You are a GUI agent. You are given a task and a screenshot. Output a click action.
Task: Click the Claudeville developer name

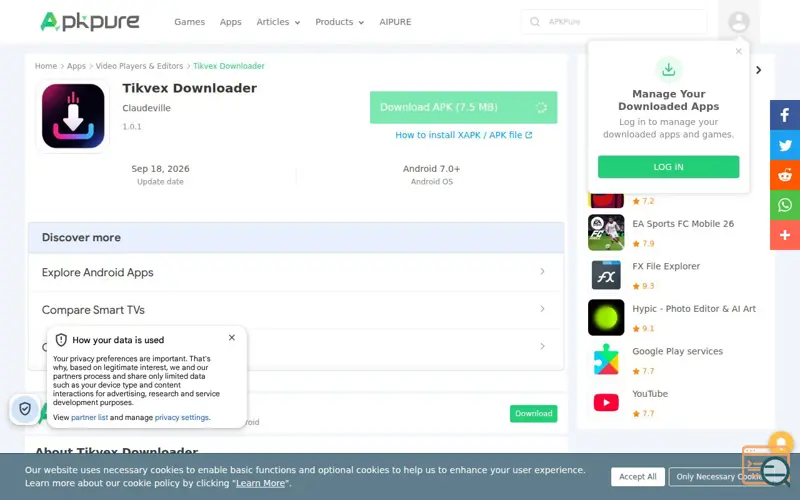[x=146, y=108]
